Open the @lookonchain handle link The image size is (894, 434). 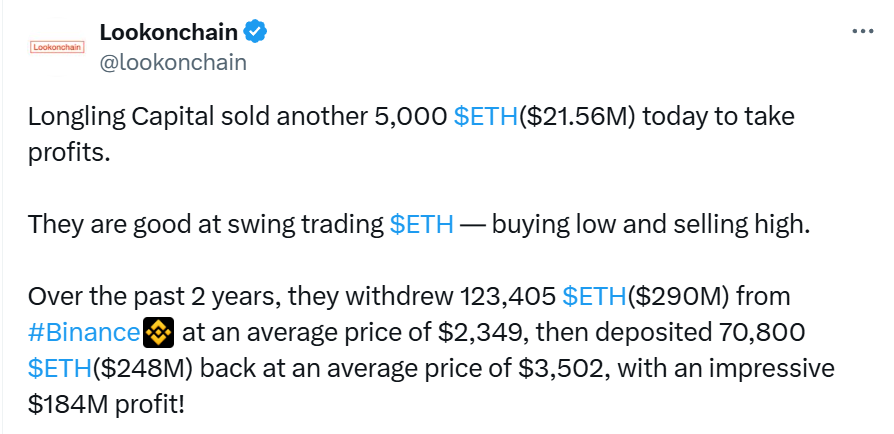[x=172, y=61]
